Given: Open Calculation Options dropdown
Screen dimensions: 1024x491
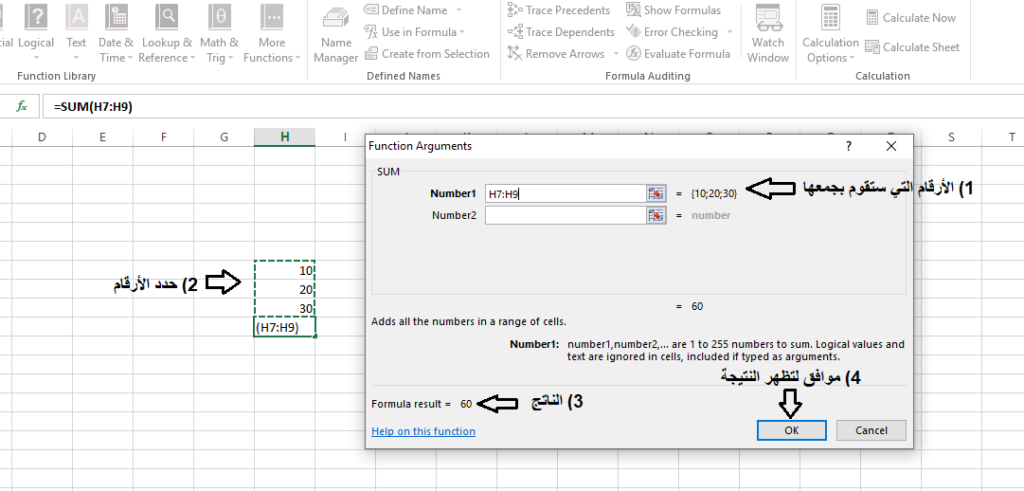Looking at the screenshot, I should coord(830,35).
